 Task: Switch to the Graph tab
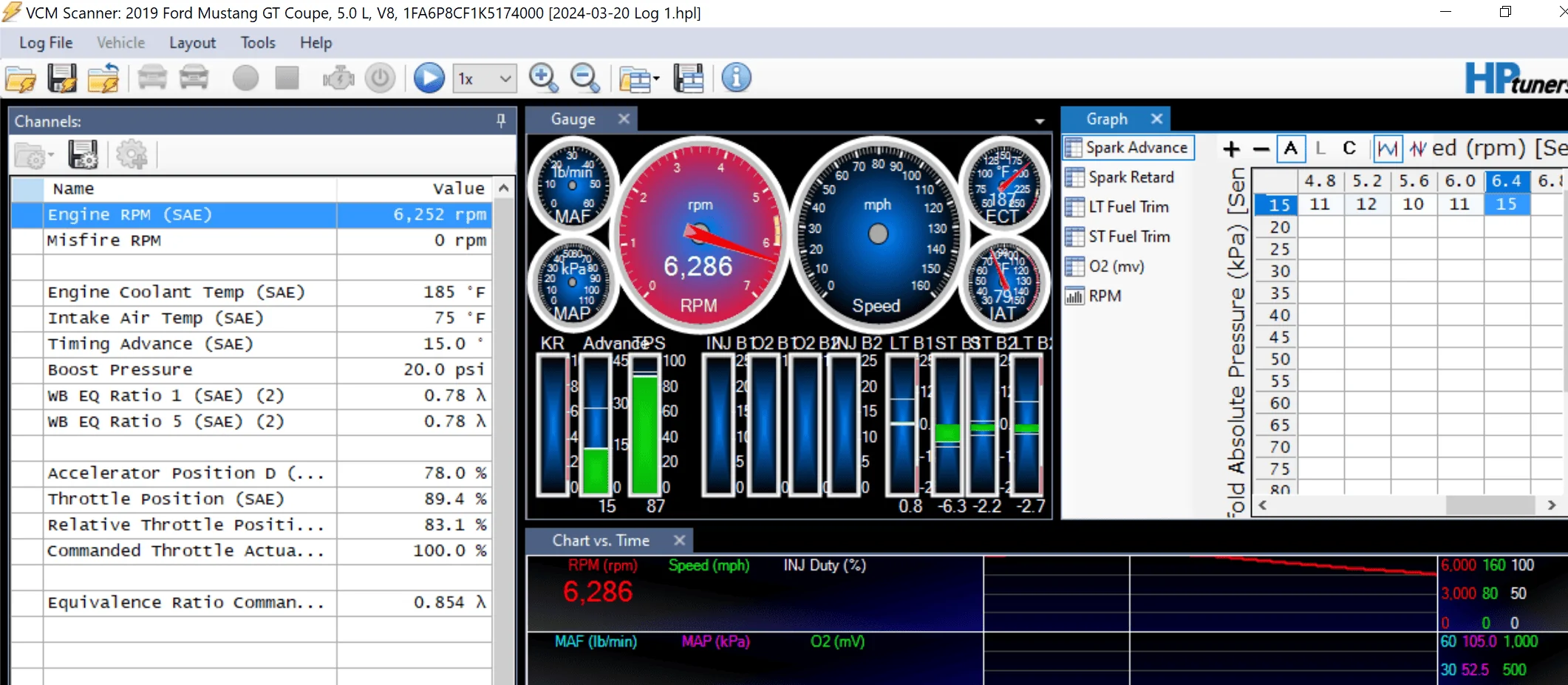[x=1106, y=119]
